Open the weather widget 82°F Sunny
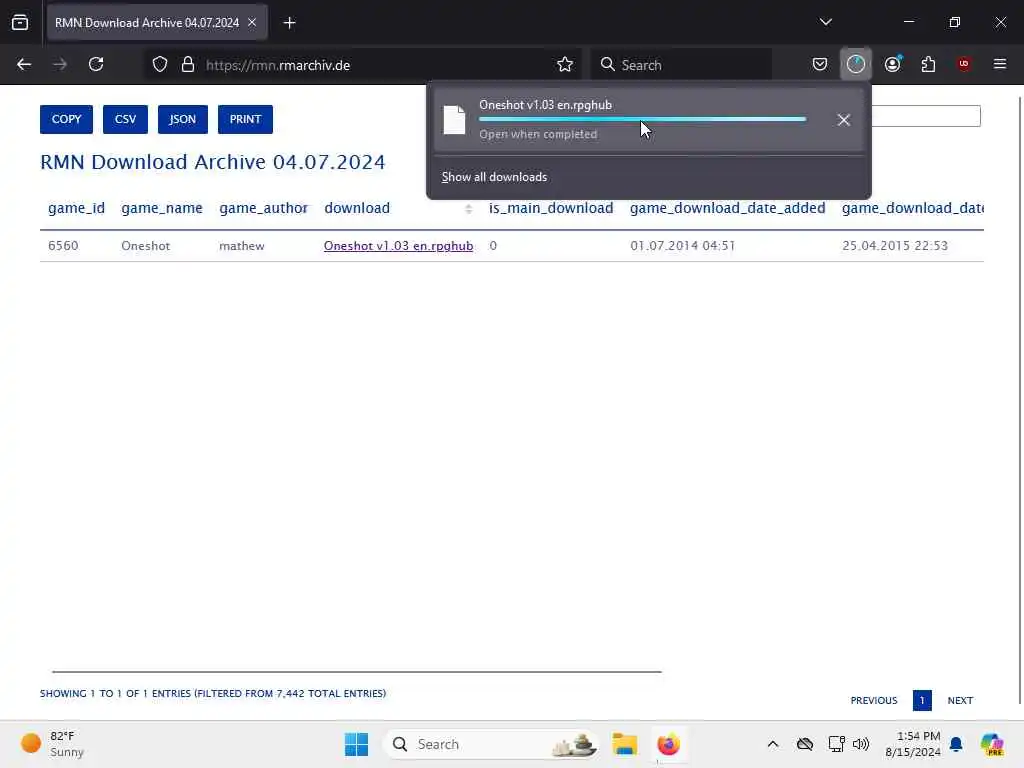The image size is (1024, 768). [54, 744]
